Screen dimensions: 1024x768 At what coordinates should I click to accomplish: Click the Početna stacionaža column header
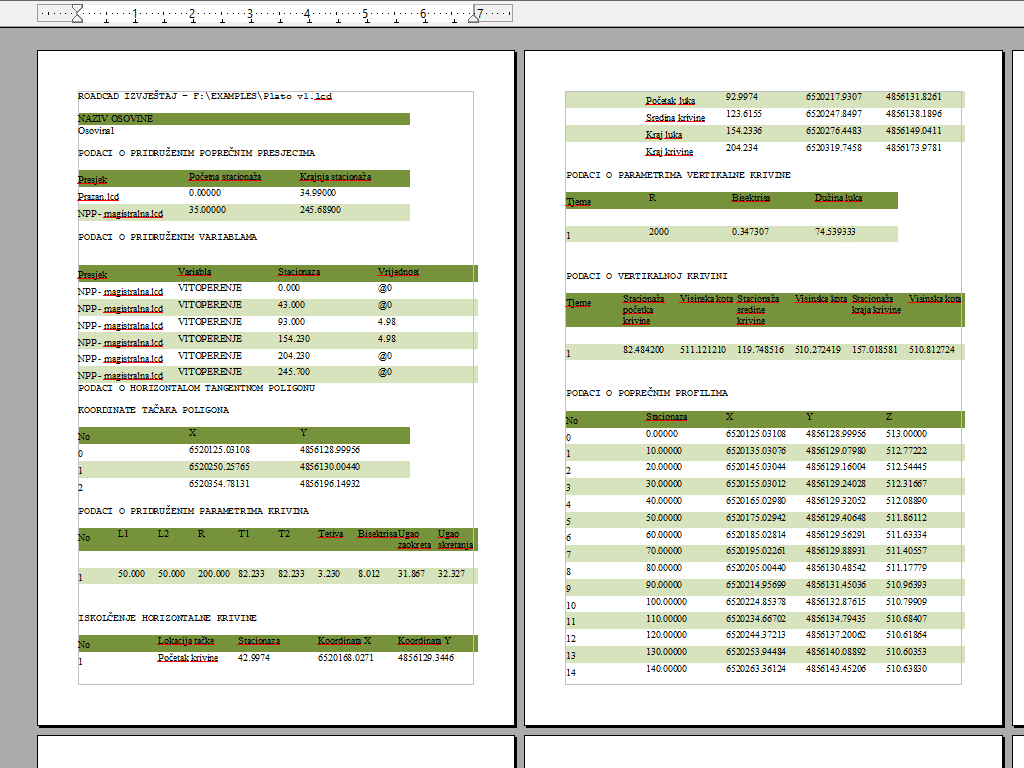click(225, 178)
